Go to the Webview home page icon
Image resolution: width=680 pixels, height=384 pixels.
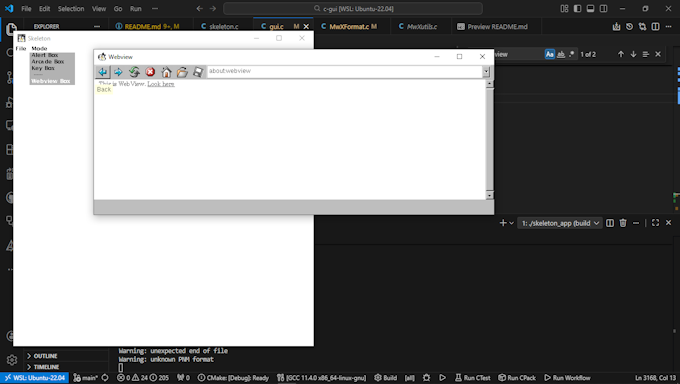(x=166, y=72)
